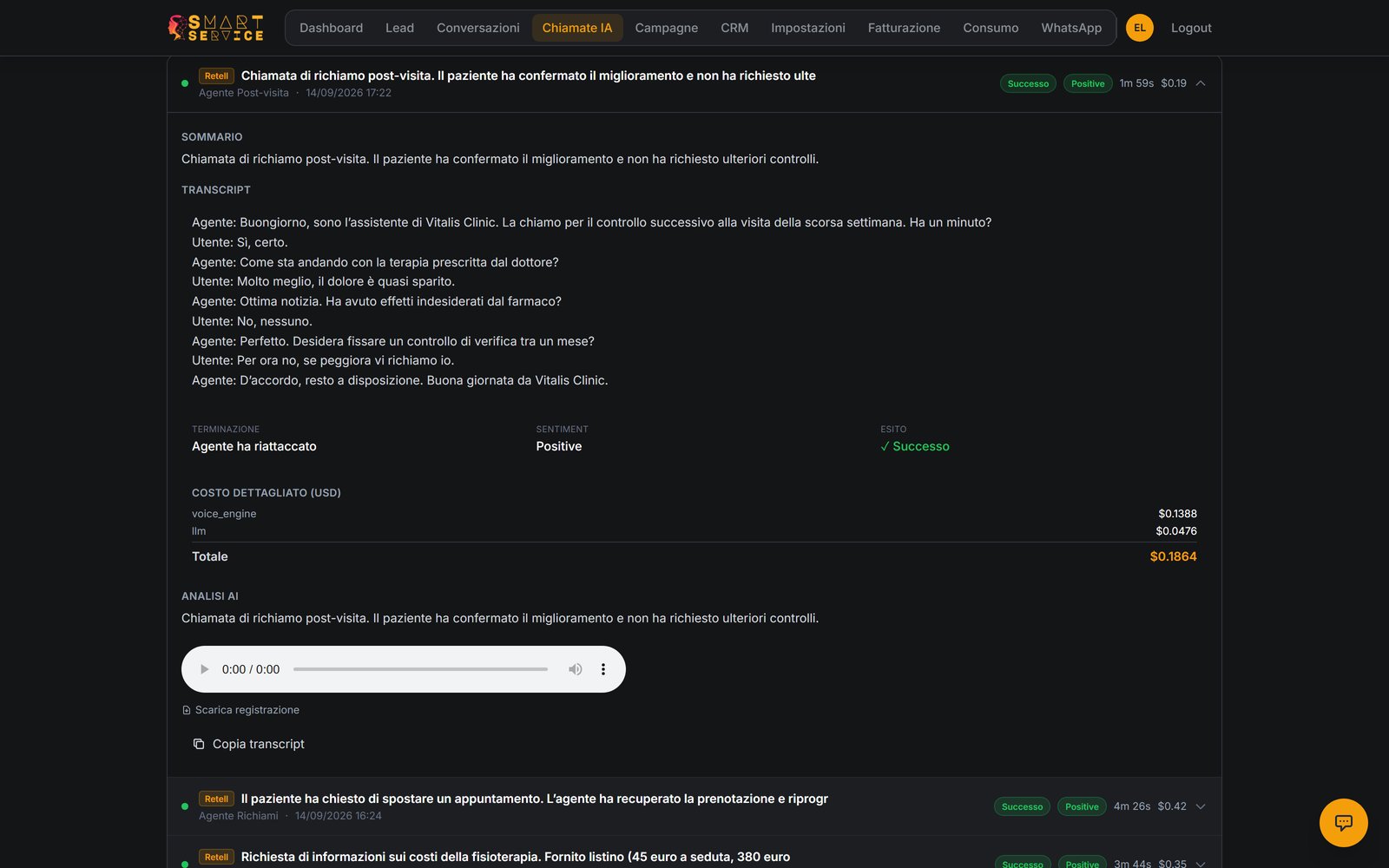The image size is (1389, 868).
Task: Open the Consumo tab
Action: (991, 28)
